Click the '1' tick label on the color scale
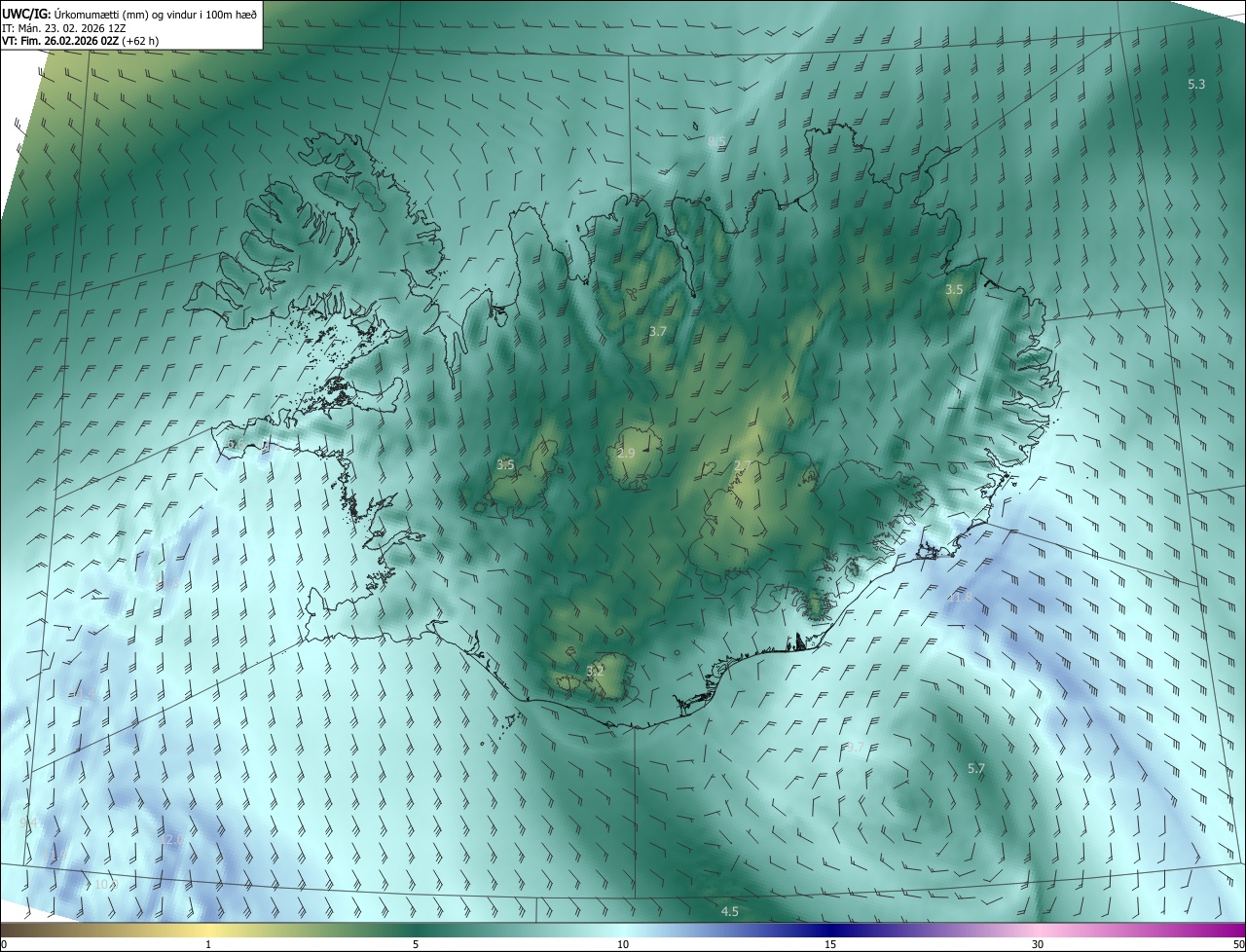Viewport: 1246px width, 952px height. [208, 944]
